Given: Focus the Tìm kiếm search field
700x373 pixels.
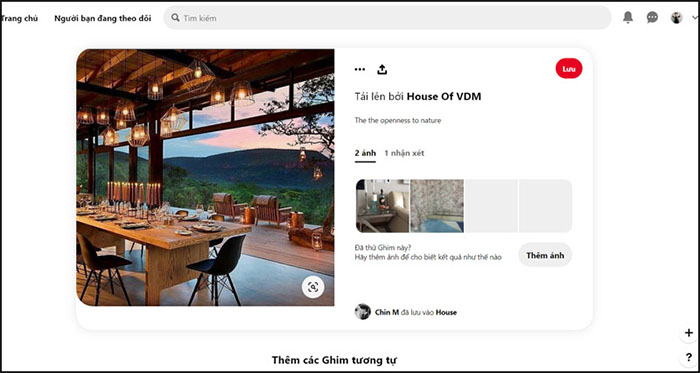Looking at the screenshot, I should pyautogui.click(x=387, y=18).
